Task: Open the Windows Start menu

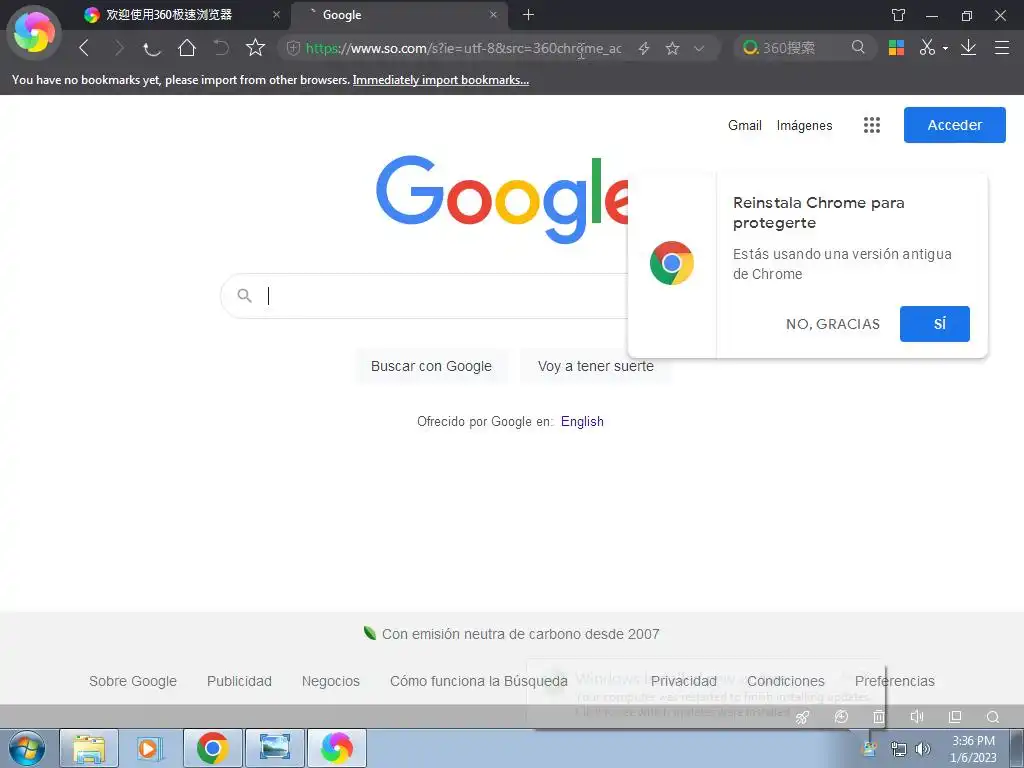Action: [x=27, y=748]
